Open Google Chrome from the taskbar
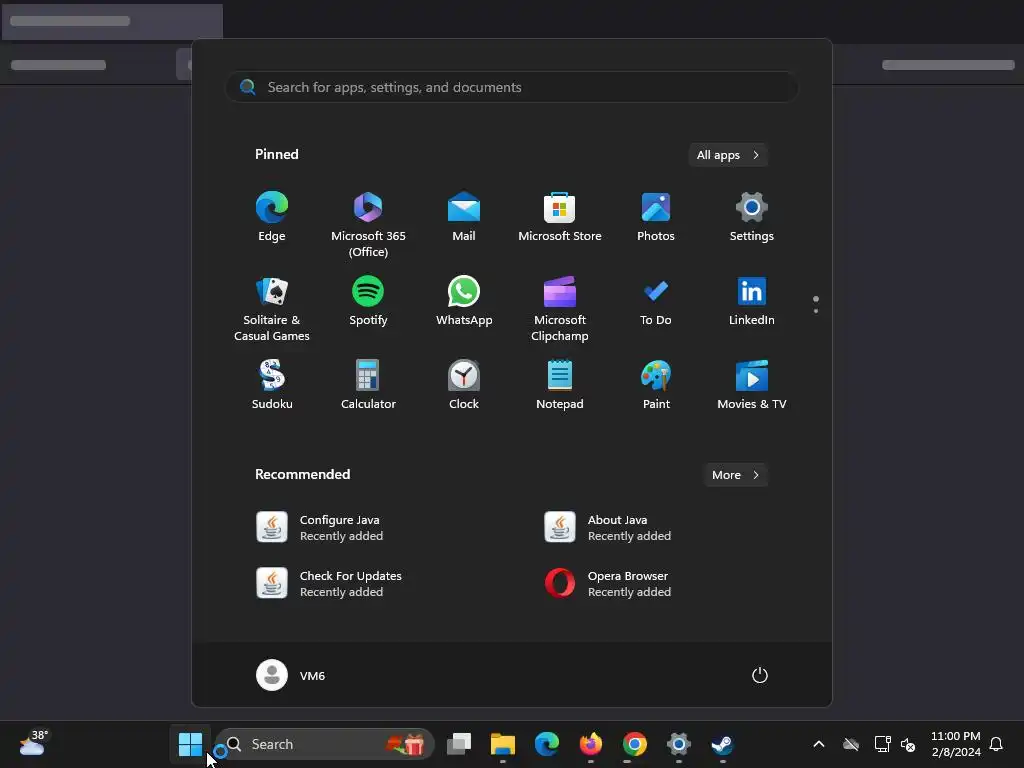Screen dimensions: 1024x768 pyautogui.click(x=635, y=744)
